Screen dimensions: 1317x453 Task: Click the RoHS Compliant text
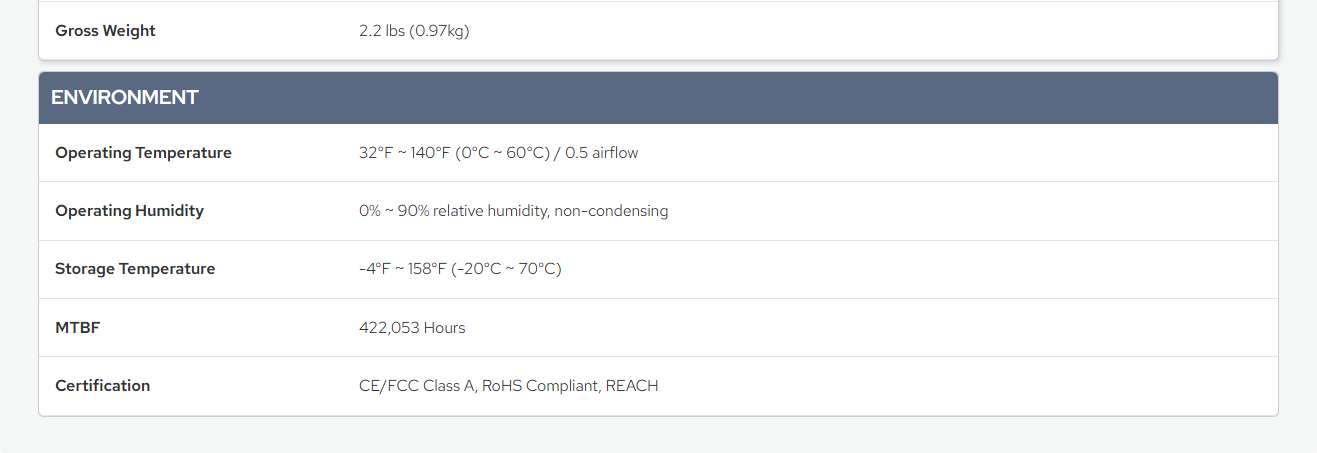tap(541, 386)
